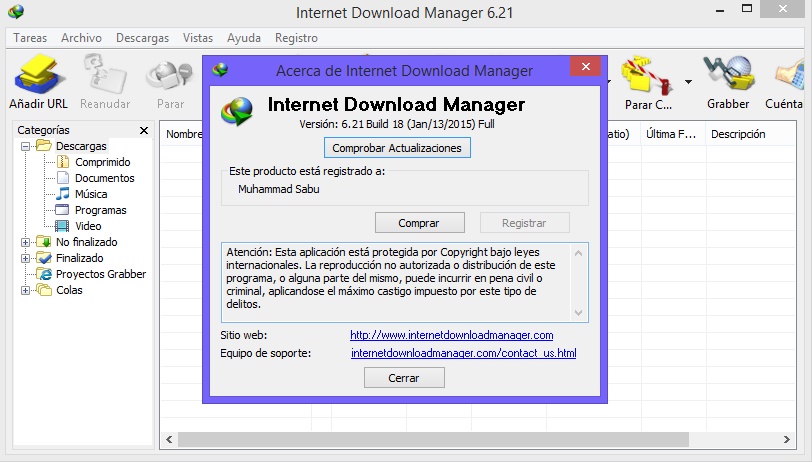812x462 pixels.
Task: Open the internetdownloadmanager.com website link
Action: point(452,335)
